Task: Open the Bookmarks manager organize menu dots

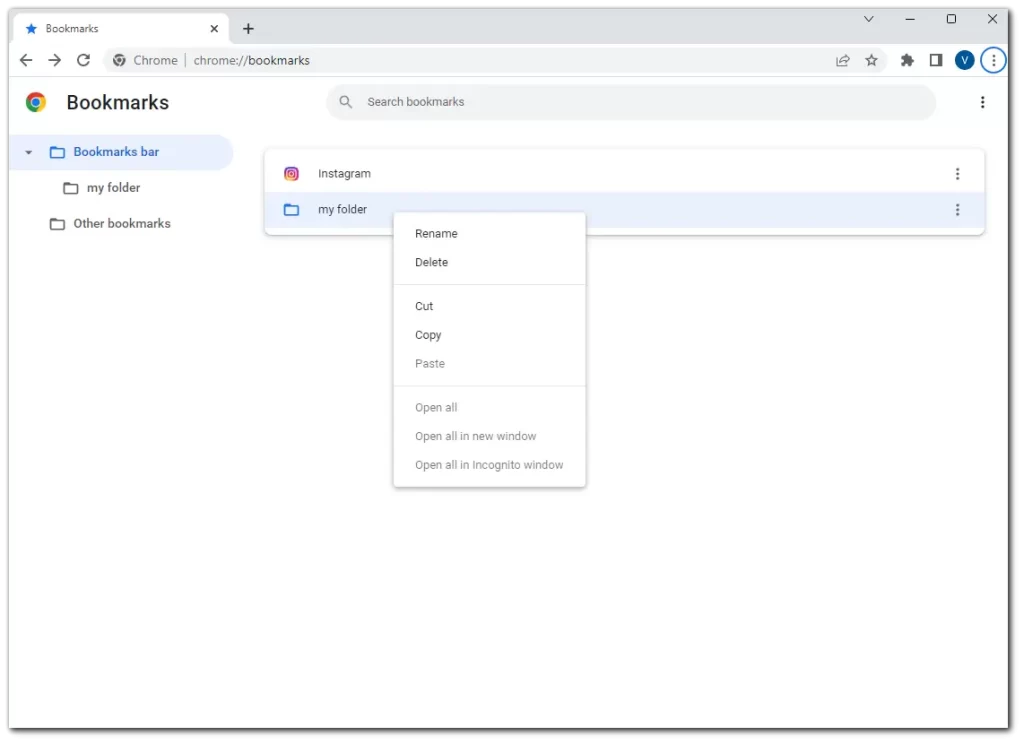Action: pos(982,102)
